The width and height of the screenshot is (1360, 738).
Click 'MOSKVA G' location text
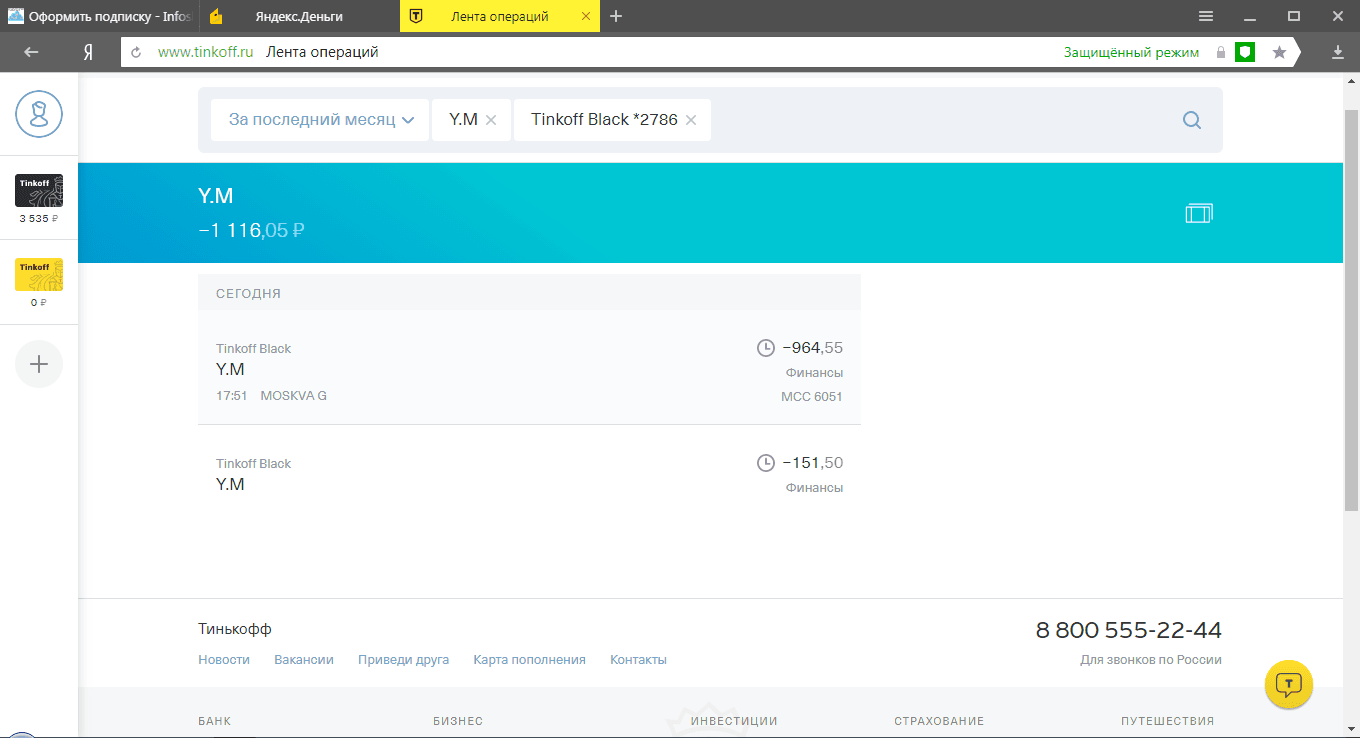click(x=294, y=396)
